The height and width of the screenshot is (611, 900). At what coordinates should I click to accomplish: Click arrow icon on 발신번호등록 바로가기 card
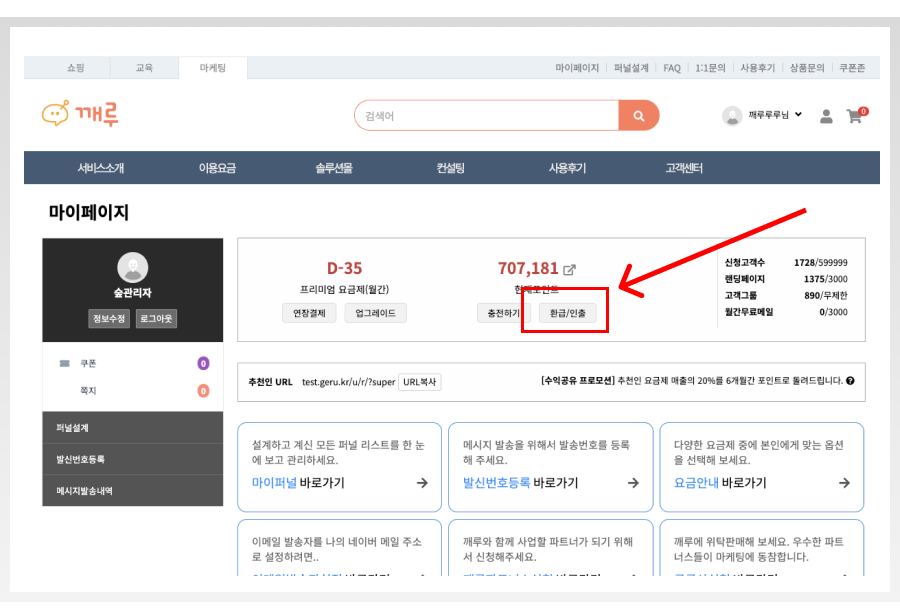pyautogui.click(x=633, y=483)
